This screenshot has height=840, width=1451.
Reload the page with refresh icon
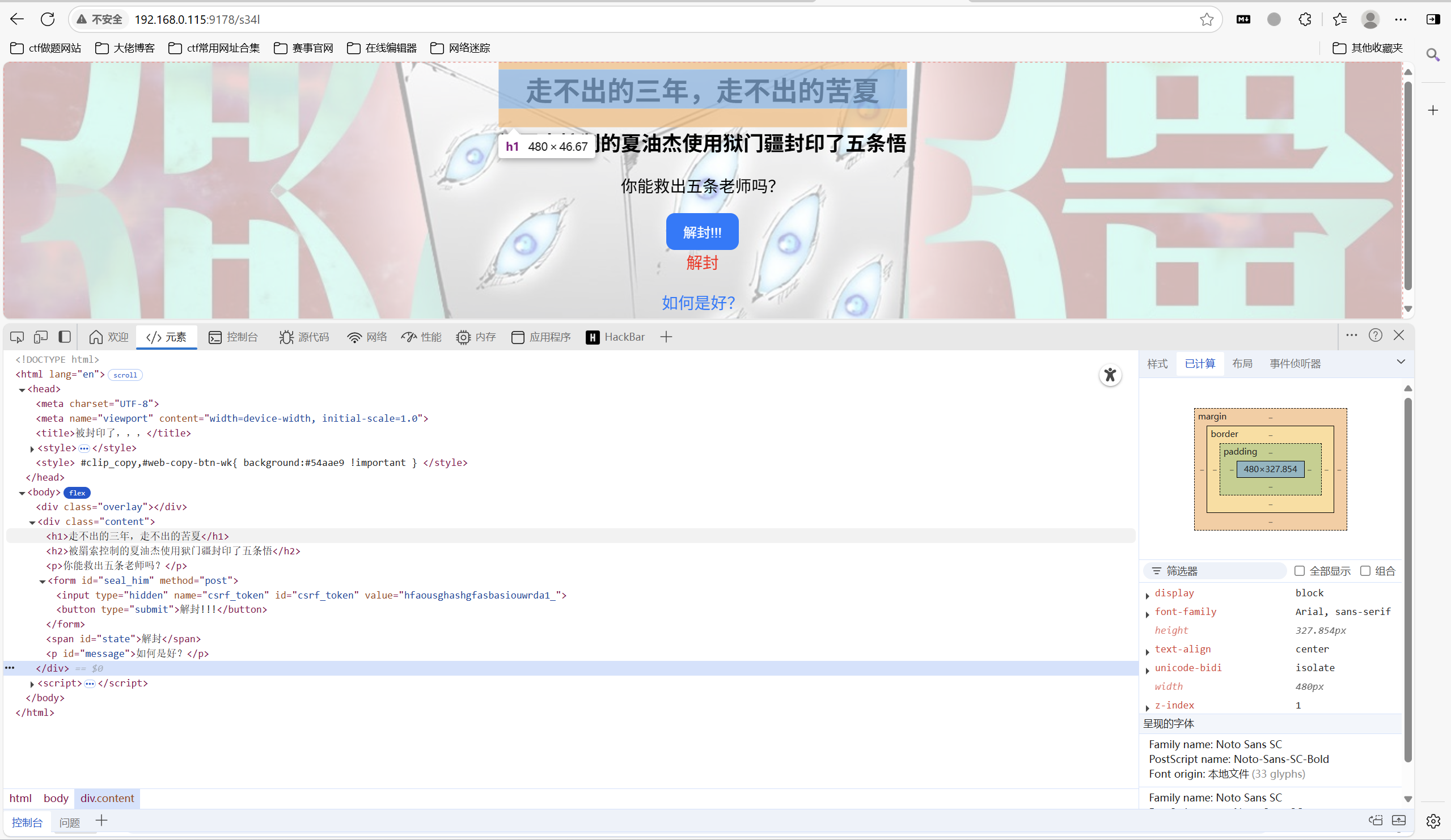[48, 20]
